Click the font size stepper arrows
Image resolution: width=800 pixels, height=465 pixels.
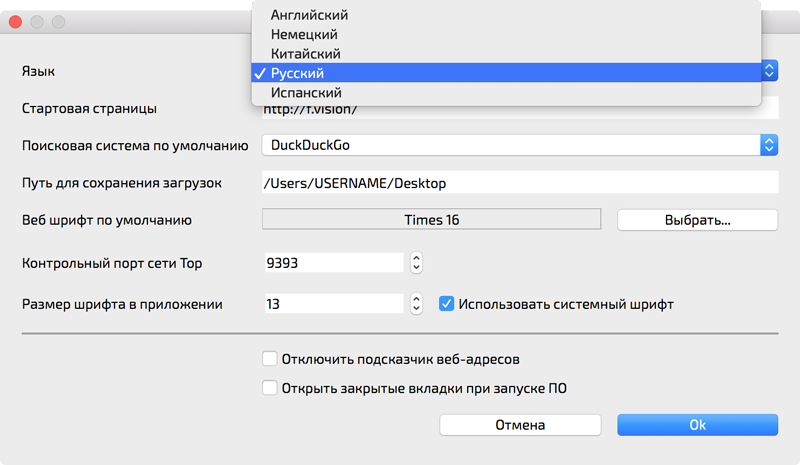point(417,303)
